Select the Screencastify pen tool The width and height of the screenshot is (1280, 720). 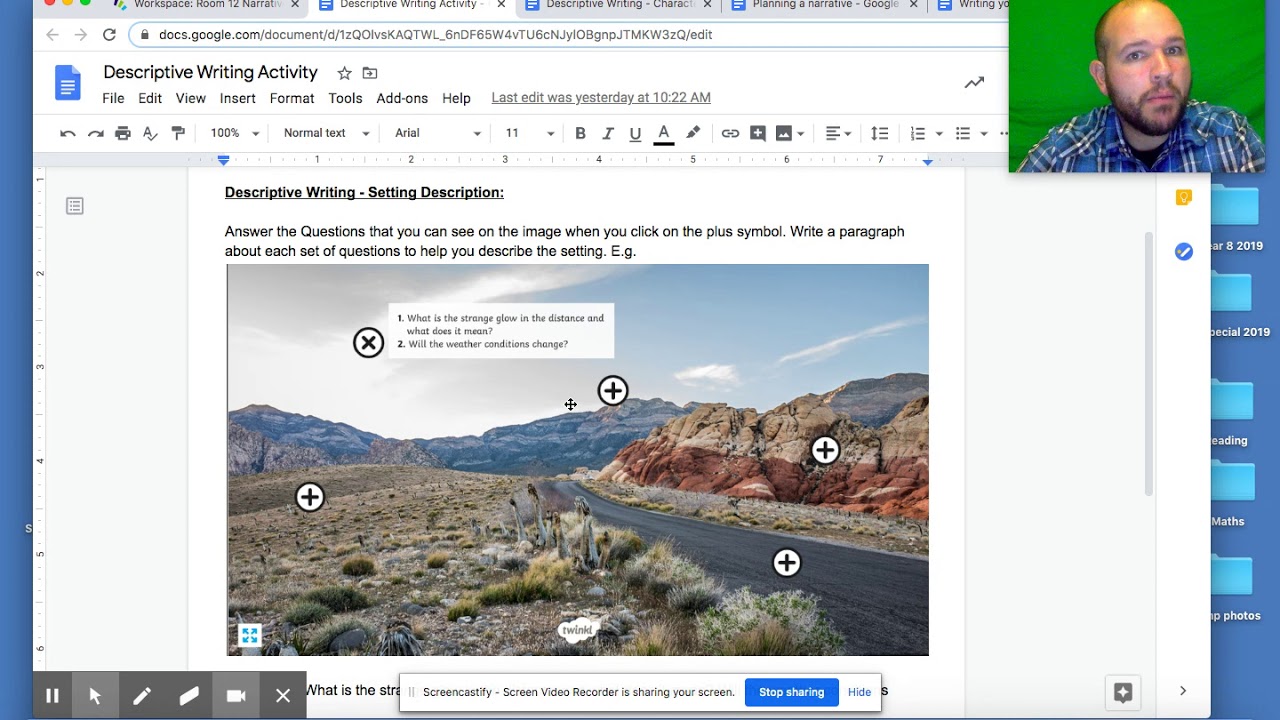pos(142,696)
